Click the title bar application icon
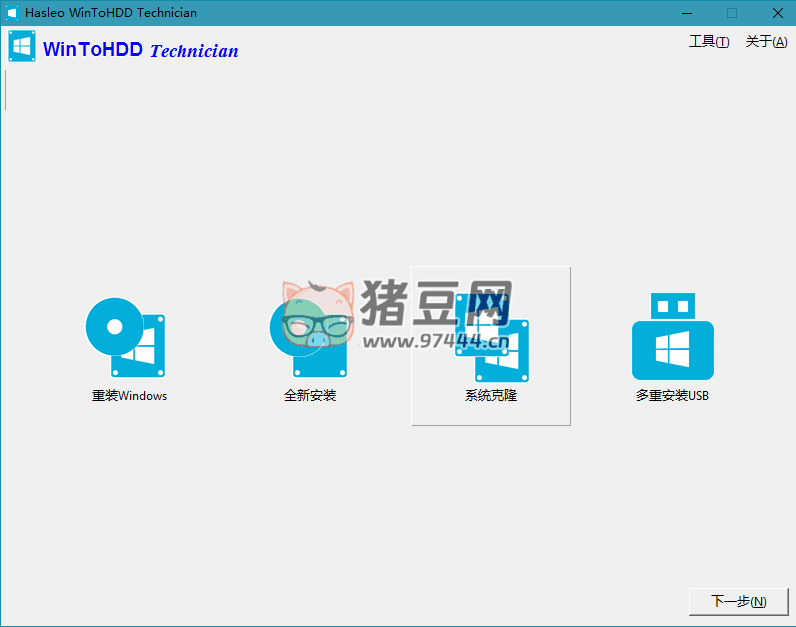Screen dimensions: 796x627 point(12,13)
